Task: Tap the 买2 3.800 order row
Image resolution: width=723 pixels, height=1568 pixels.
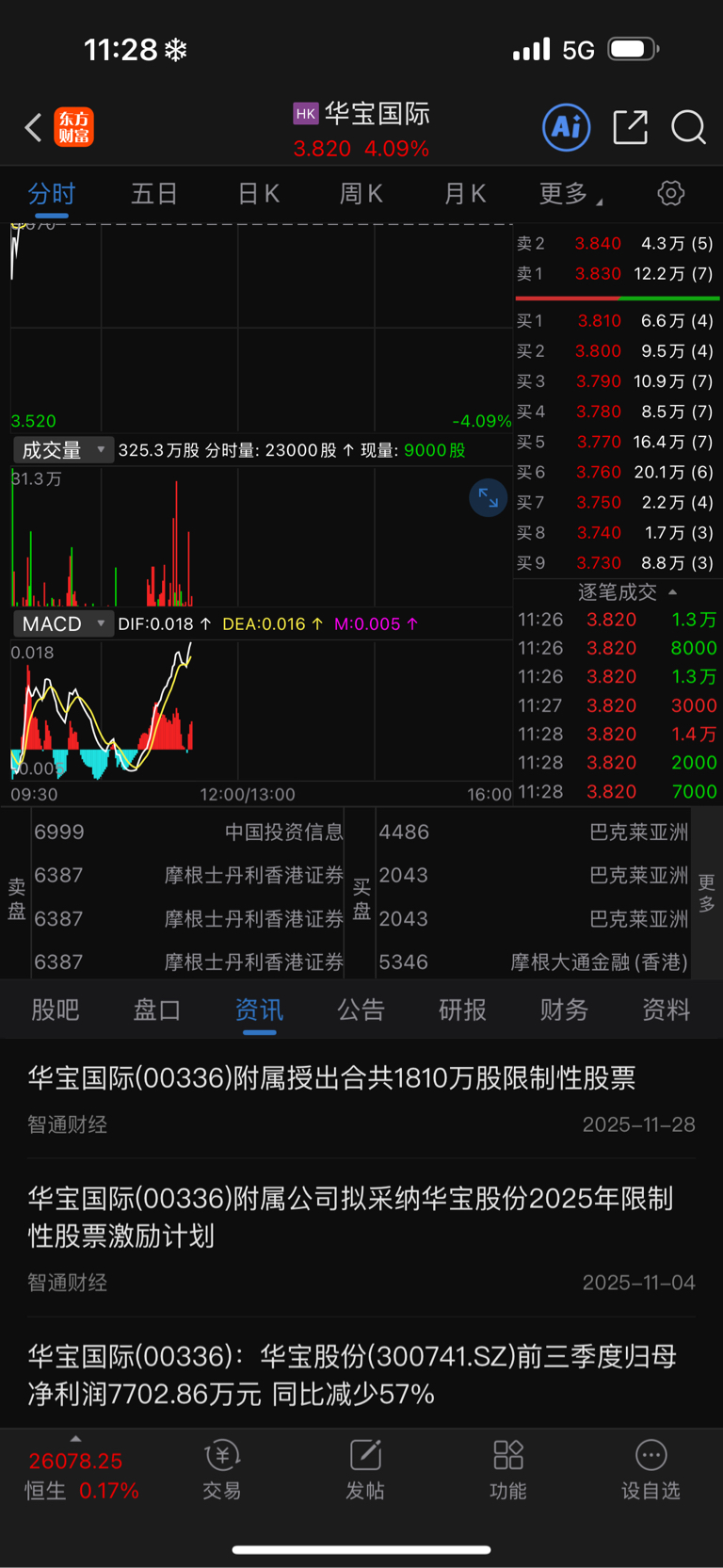Action: [x=618, y=350]
